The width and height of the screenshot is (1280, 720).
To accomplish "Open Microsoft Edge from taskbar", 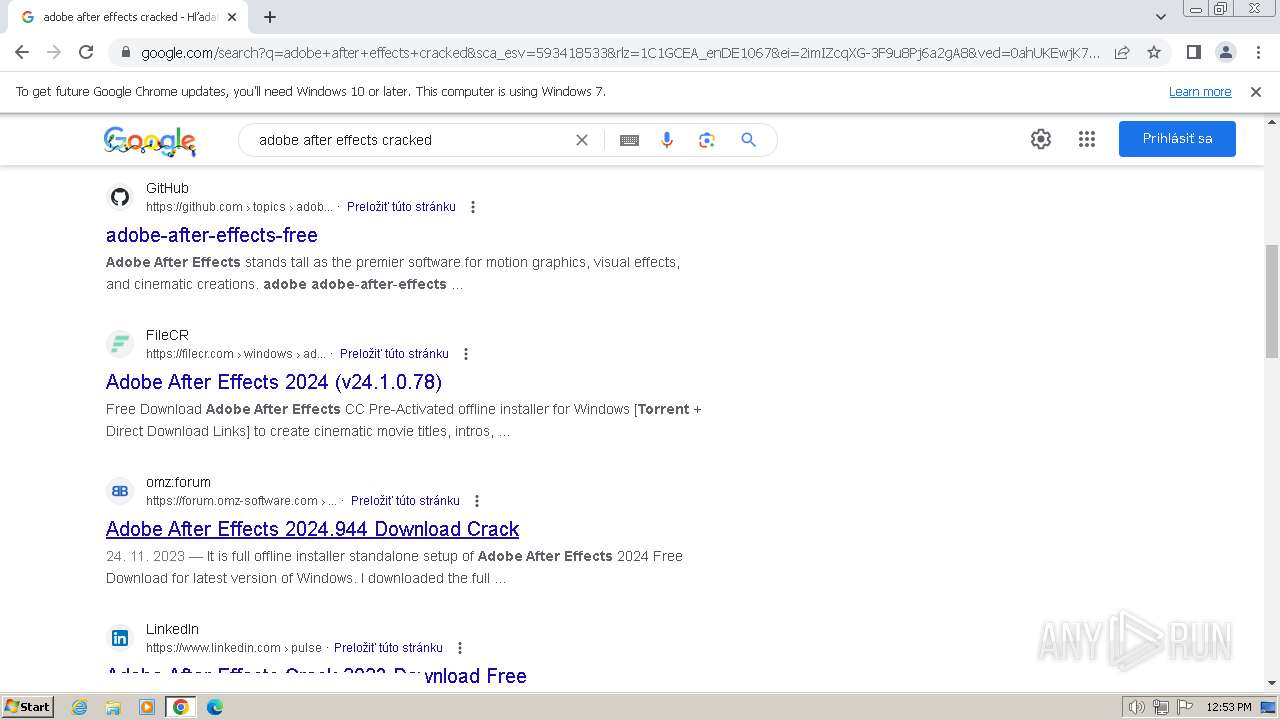I will click(214, 707).
